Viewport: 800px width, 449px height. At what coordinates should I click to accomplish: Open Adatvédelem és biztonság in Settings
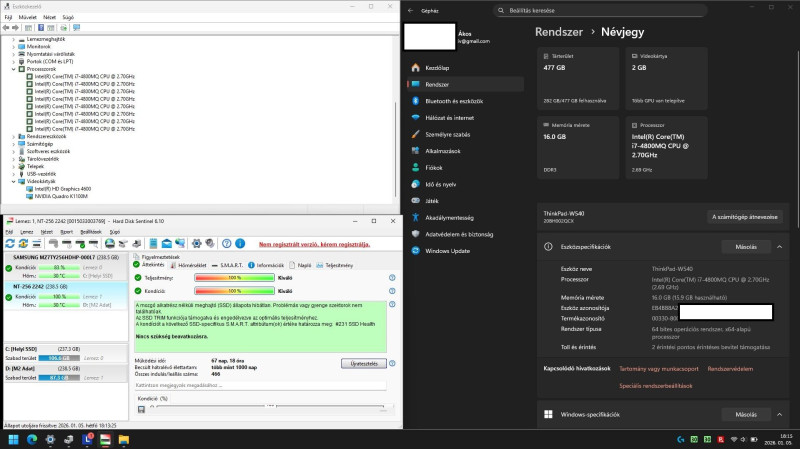coord(459,234)
